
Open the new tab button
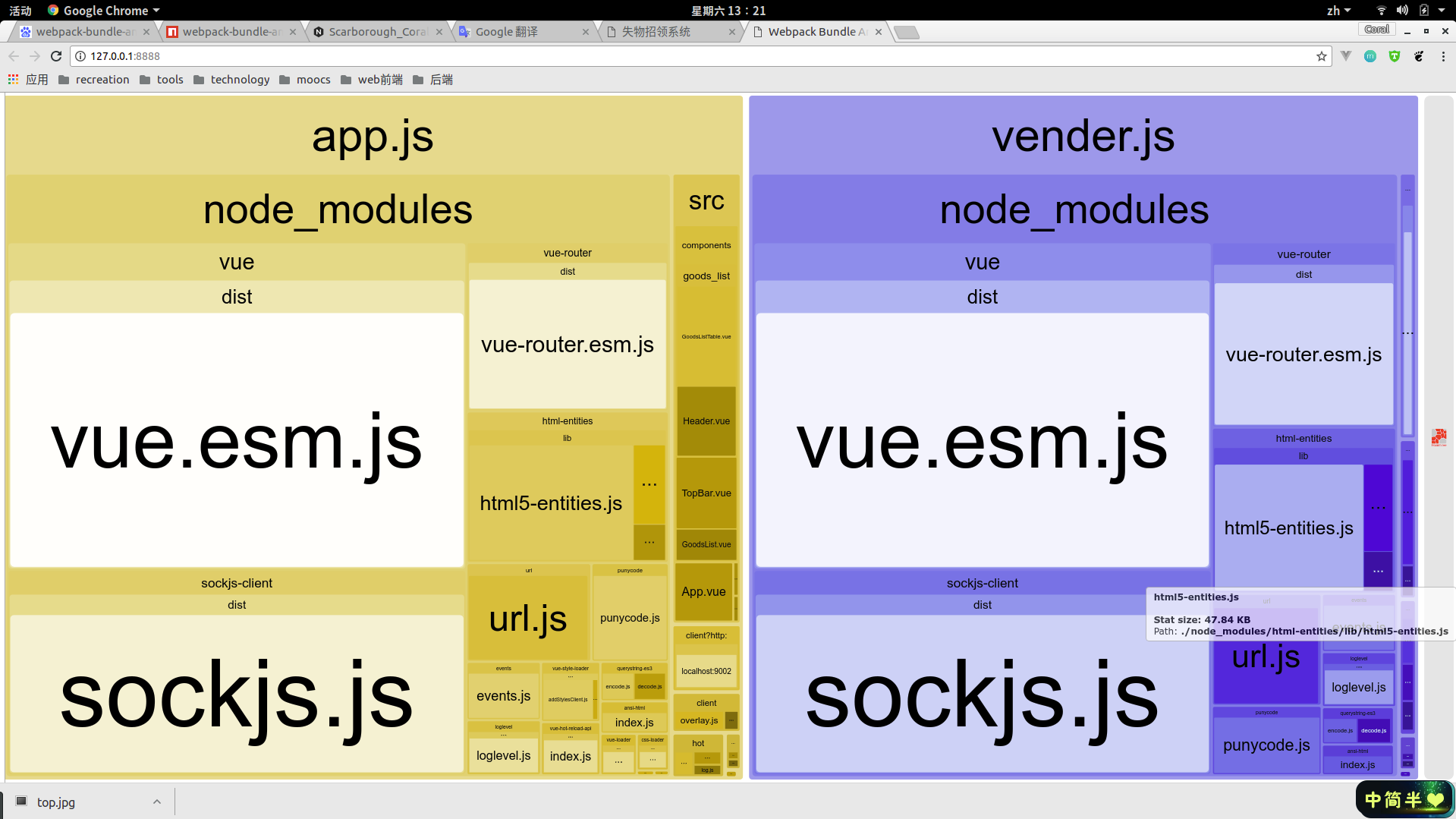point(906,32)
